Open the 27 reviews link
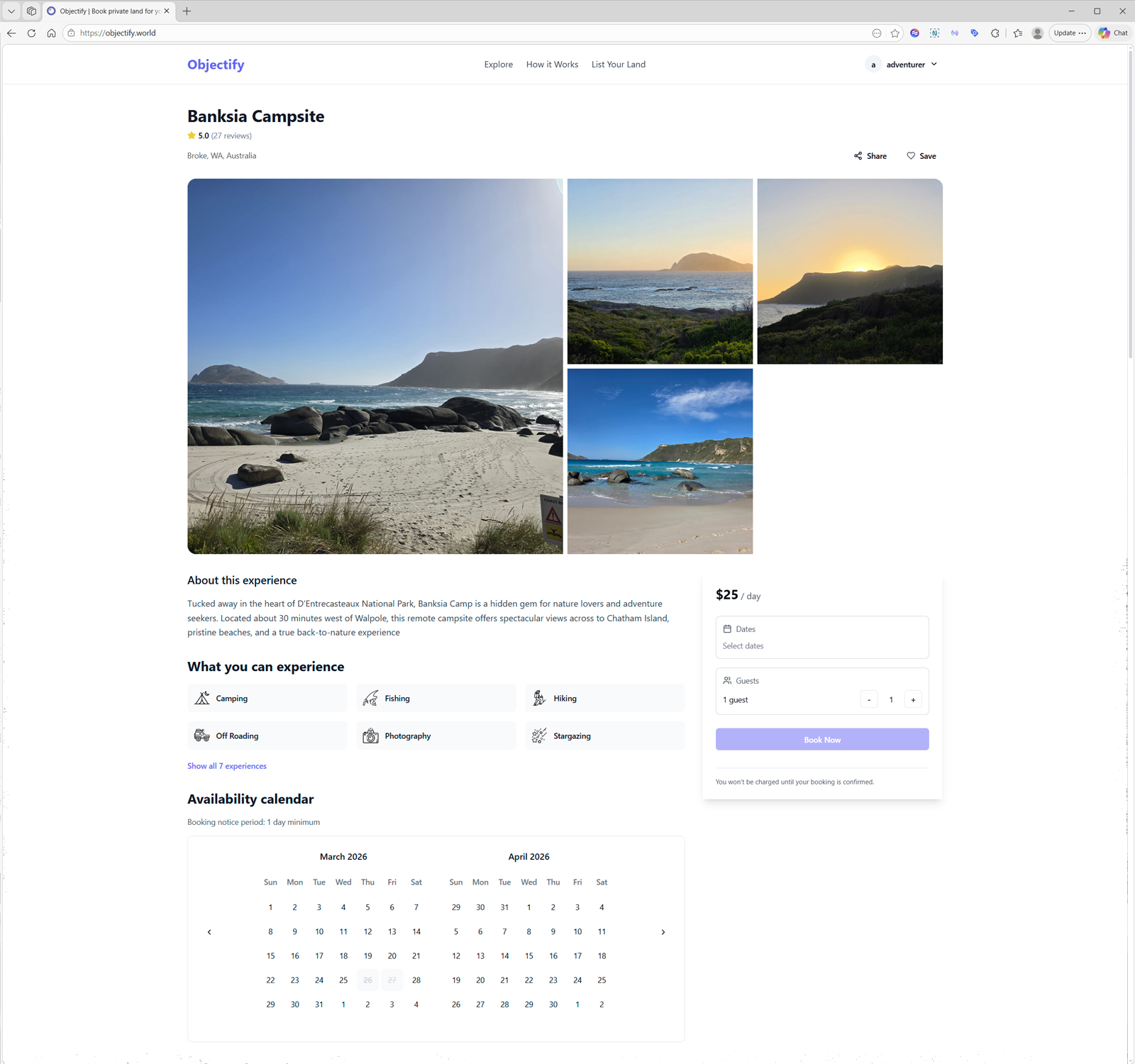The height and width of the screenshot is (1064, 1135). pos(231,135)
